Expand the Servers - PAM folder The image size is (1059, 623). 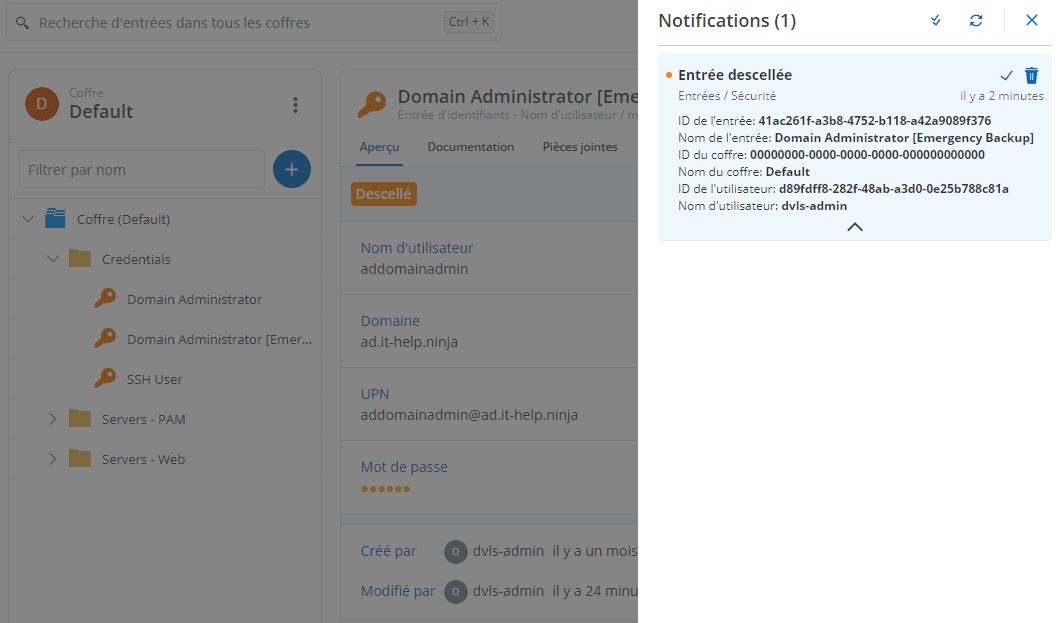click(53, 419)
